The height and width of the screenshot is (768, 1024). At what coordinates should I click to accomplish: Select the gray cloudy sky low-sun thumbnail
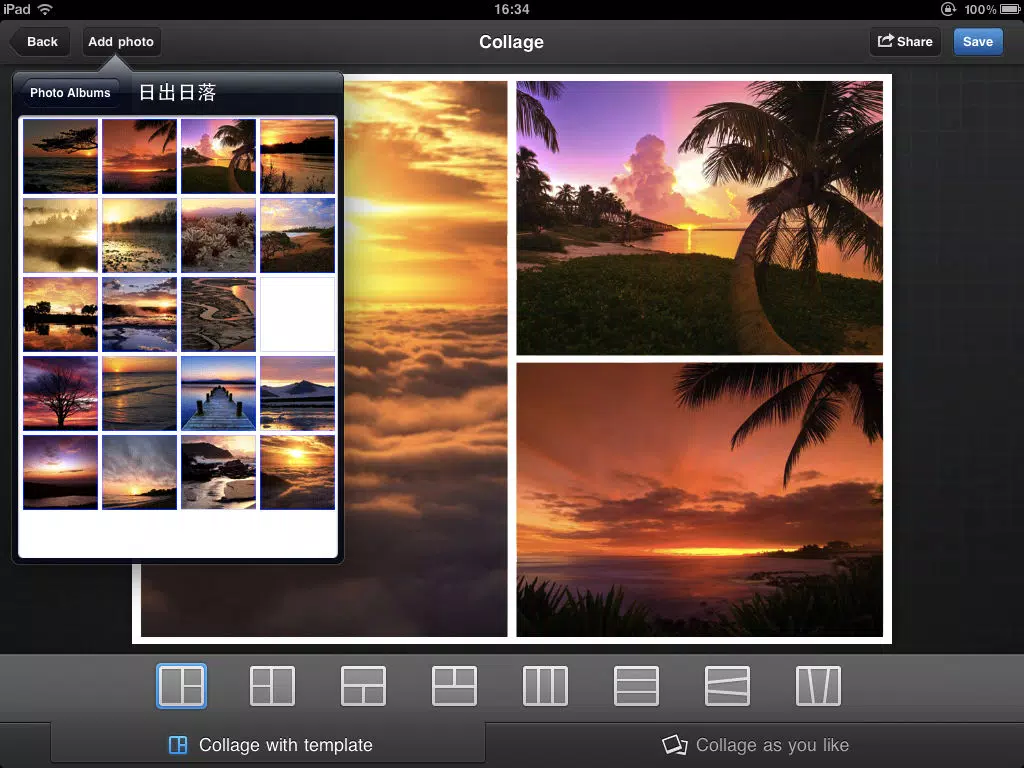coord(140,472)
